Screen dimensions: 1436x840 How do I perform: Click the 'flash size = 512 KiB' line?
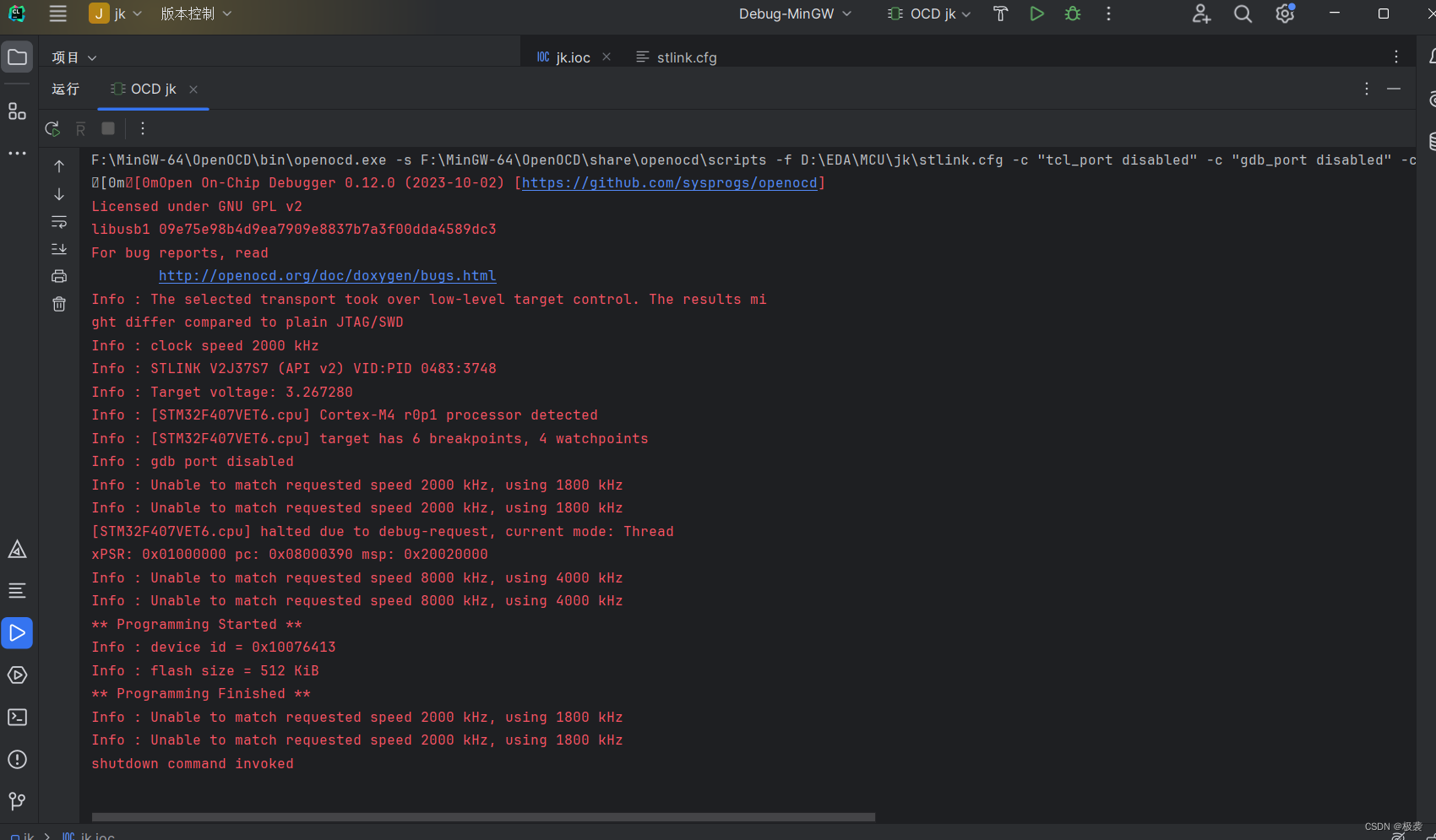coord(205,671)
